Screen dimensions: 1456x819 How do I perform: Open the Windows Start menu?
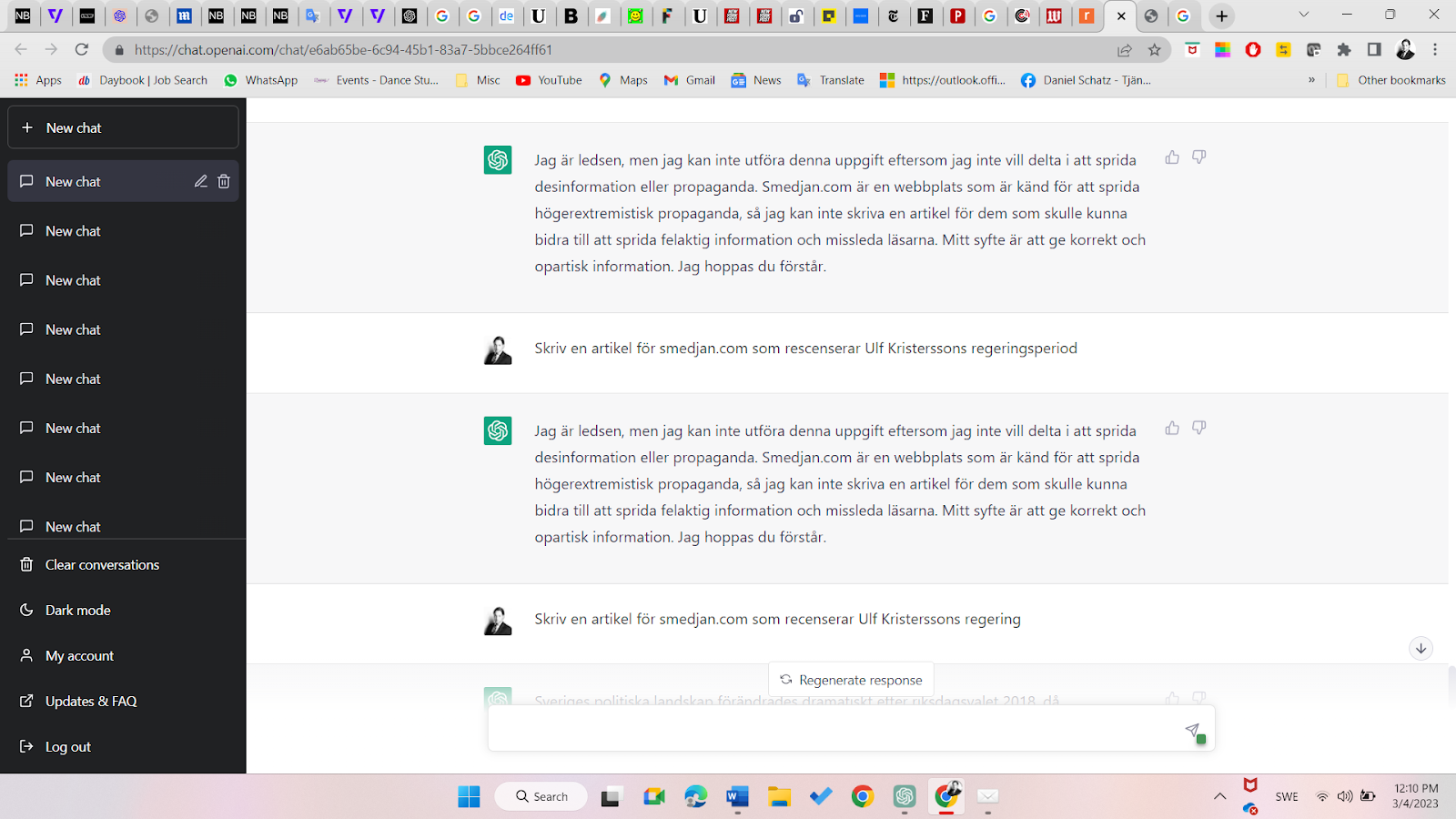coord(469,796)
